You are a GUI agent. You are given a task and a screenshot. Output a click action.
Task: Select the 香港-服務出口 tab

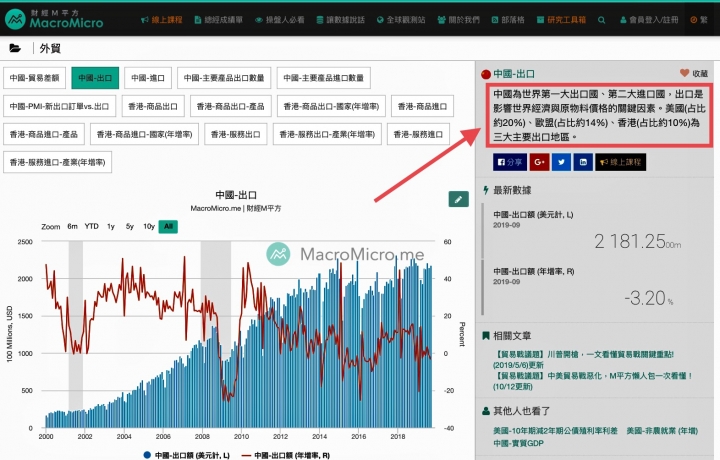click(236, 134)
